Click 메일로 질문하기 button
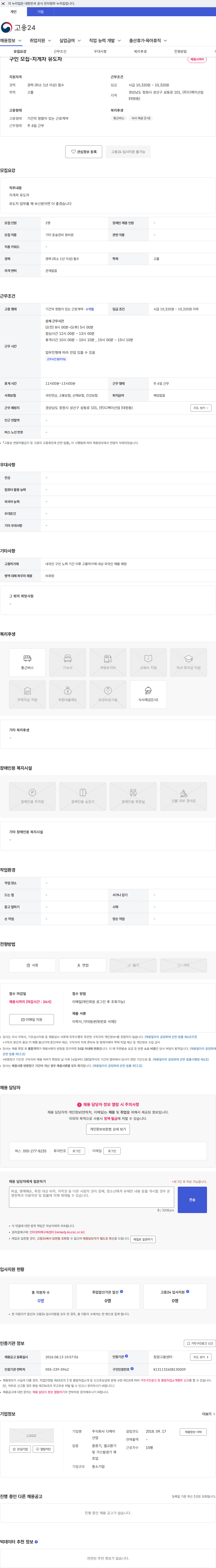Viewport: 216px width, 1568px height. click(x=143, y=1239)
